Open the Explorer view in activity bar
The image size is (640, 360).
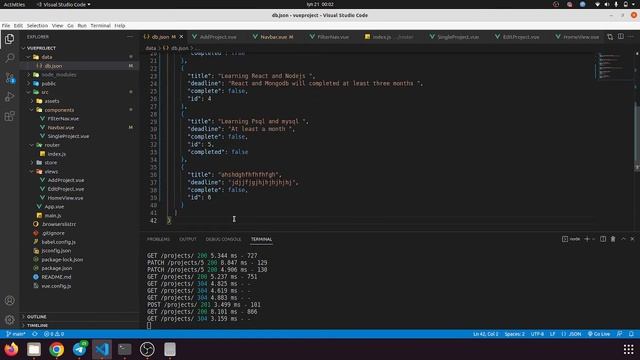(9, 39)
